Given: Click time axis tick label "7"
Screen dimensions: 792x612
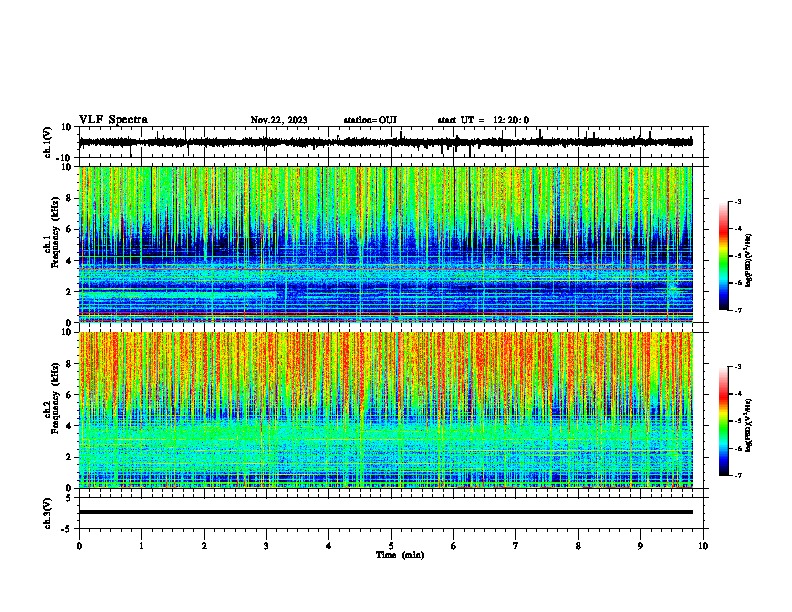Looking at the screenshot, I should click(516, 546).
